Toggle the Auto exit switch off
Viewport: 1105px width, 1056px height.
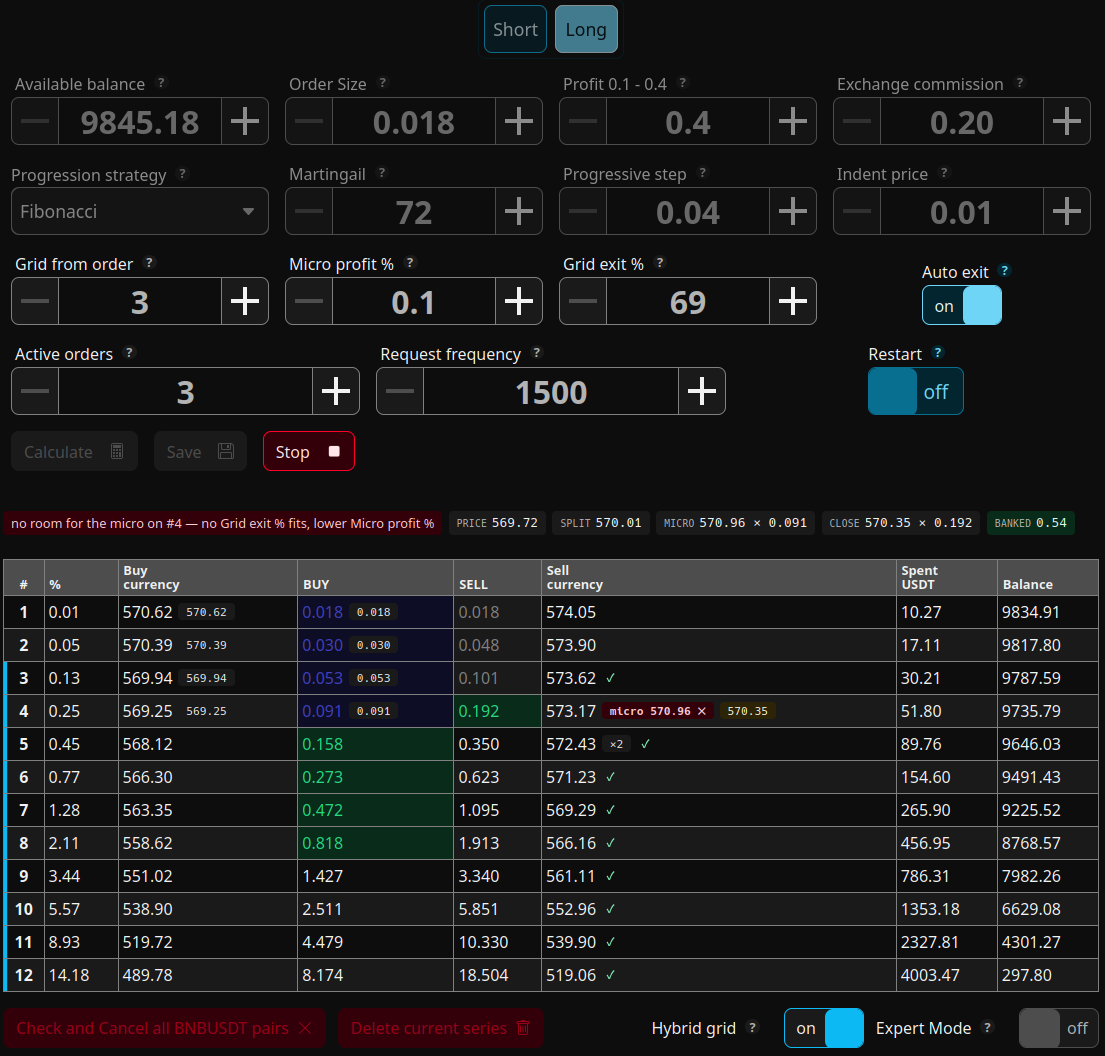pos(962,305)
